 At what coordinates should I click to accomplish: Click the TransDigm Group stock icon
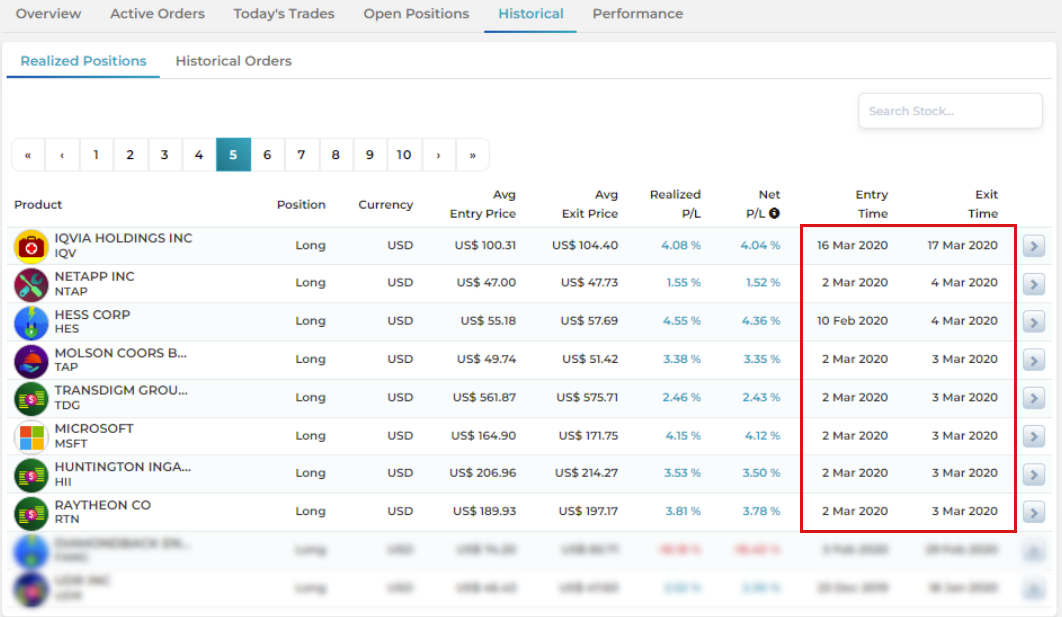click(x=31, y=398)
